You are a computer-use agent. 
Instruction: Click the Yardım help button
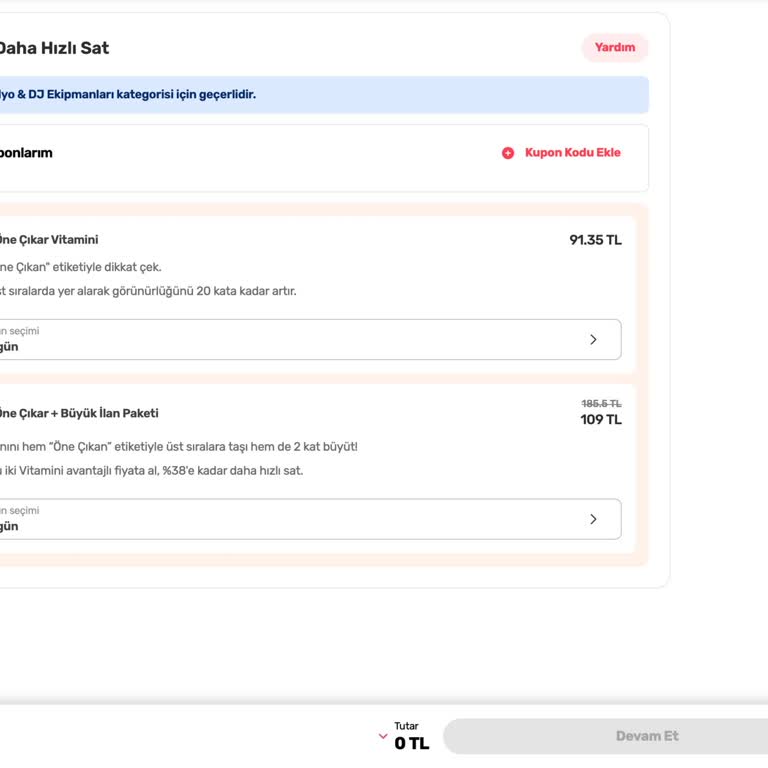pyautogui.click(x=615, y=48)
